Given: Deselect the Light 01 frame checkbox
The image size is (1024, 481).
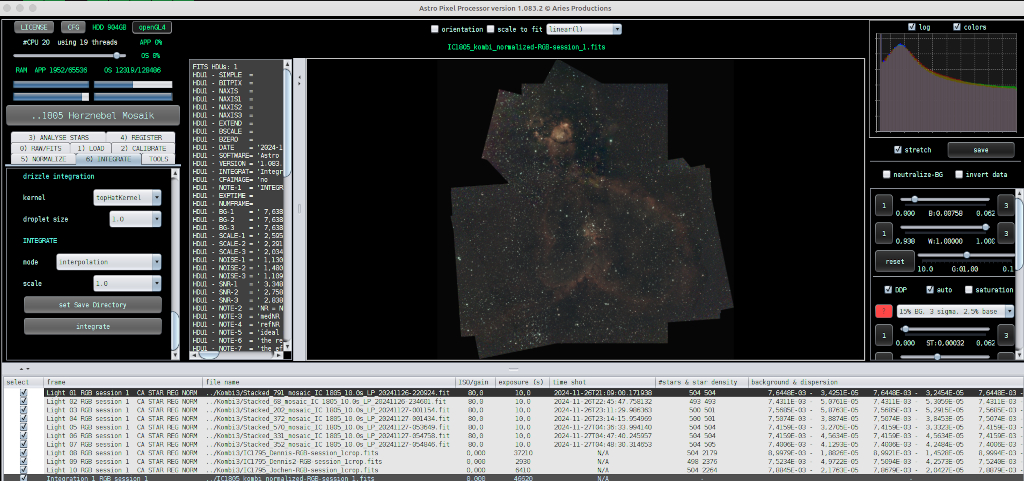Looking at the screenshot, I should point(24,393).
